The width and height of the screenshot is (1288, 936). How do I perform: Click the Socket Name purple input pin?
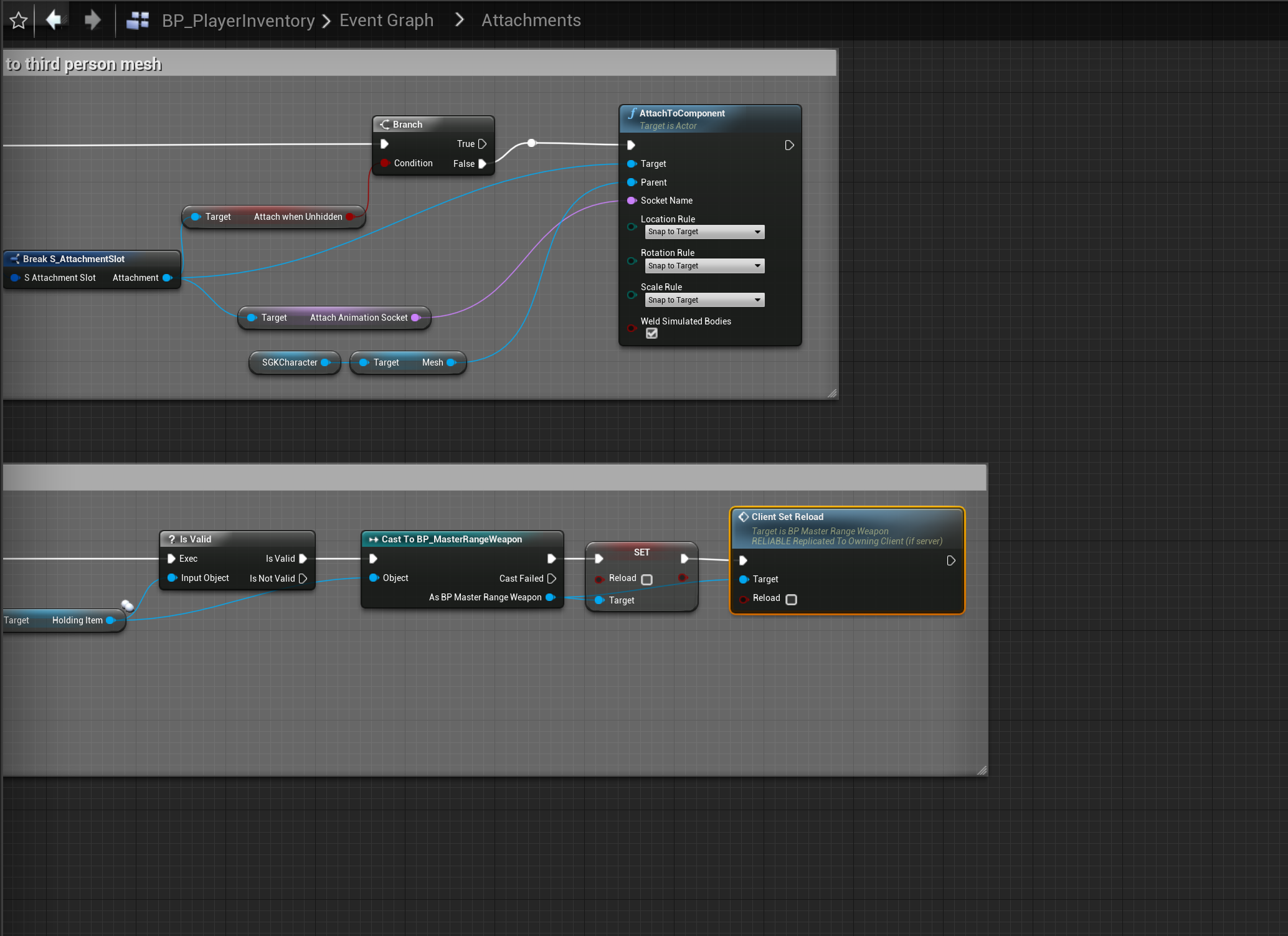click(x=631, y=201)
